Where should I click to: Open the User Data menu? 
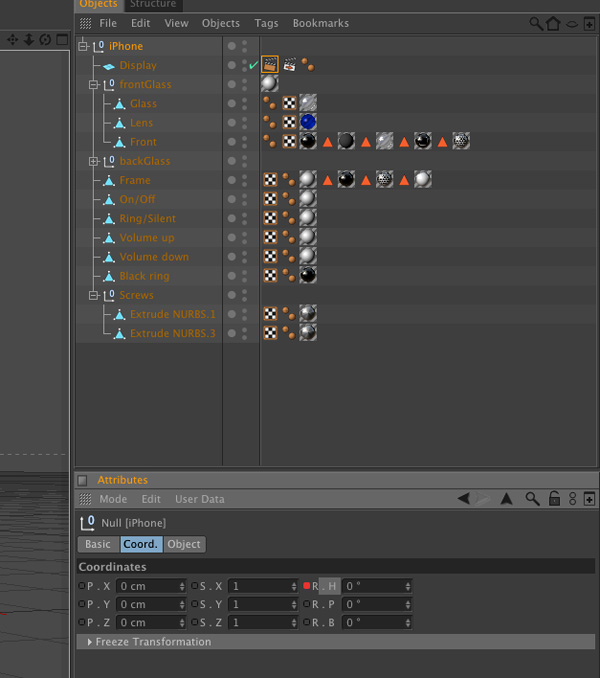tap(200, 499)
